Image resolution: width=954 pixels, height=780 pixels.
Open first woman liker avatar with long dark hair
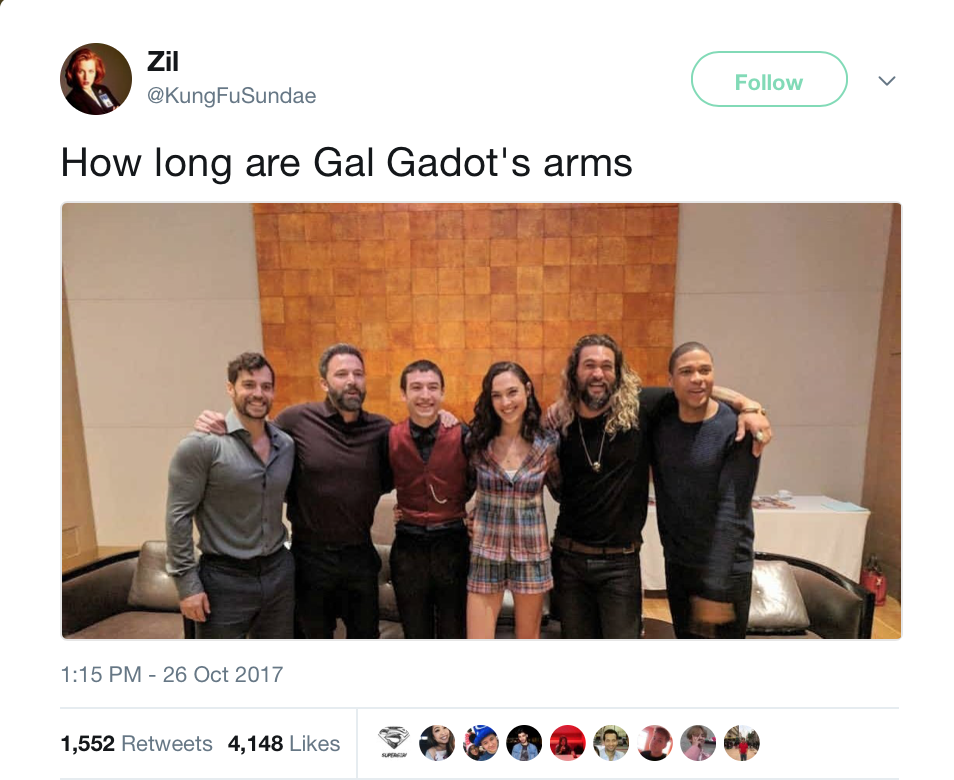[x=437, y=743]
